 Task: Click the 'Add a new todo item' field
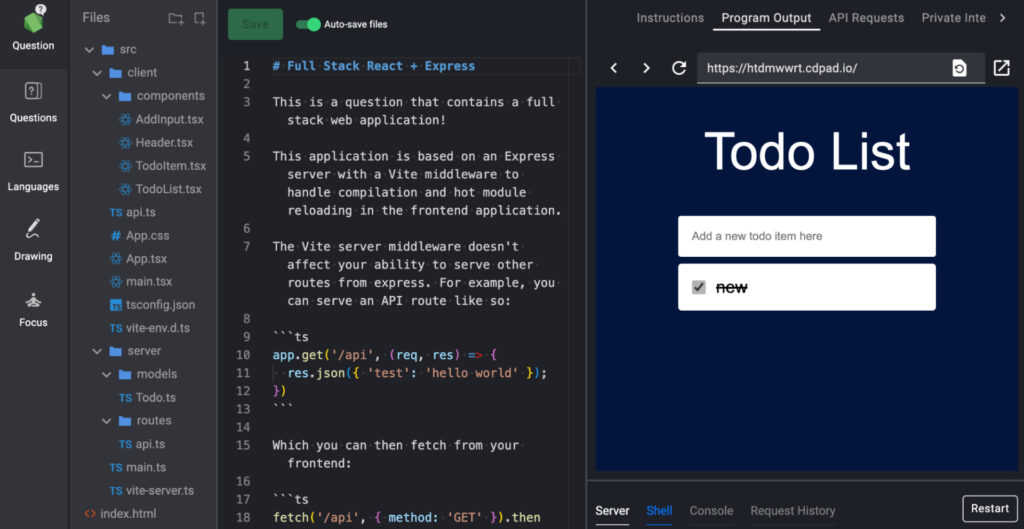pyautogui.click(x=806, y=237)
